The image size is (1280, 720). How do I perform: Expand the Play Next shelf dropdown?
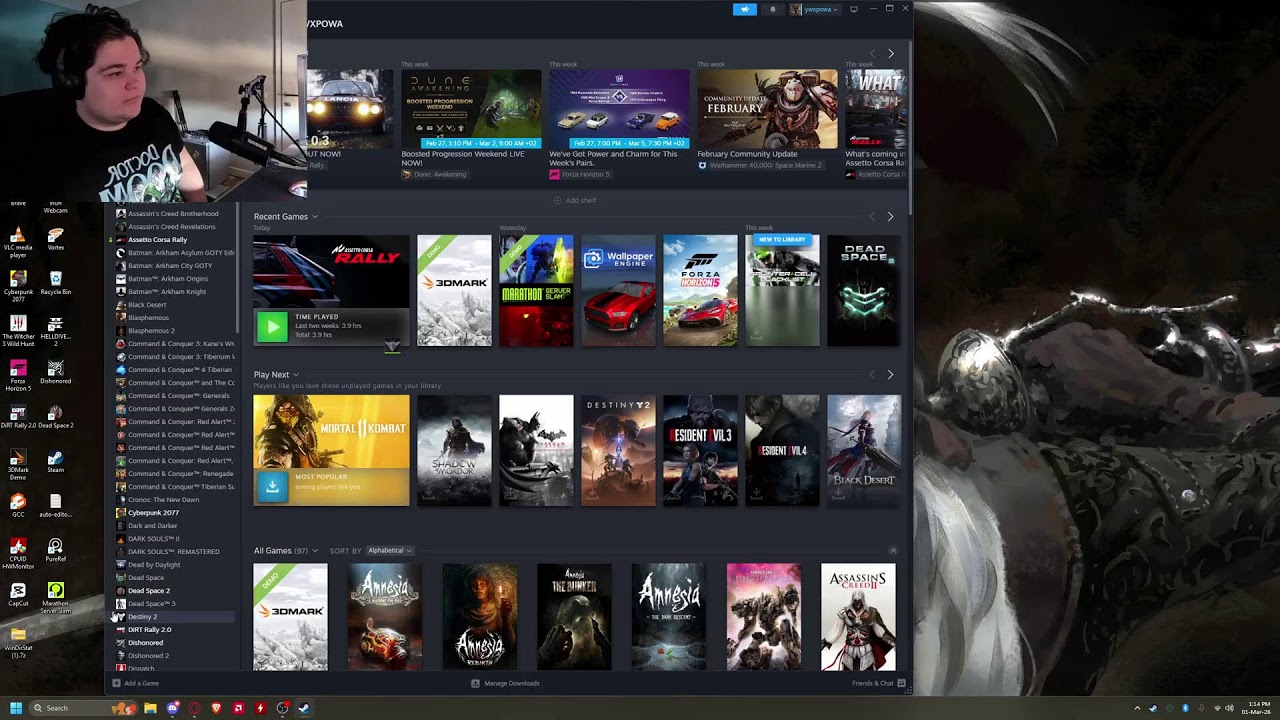coord(296,375)
